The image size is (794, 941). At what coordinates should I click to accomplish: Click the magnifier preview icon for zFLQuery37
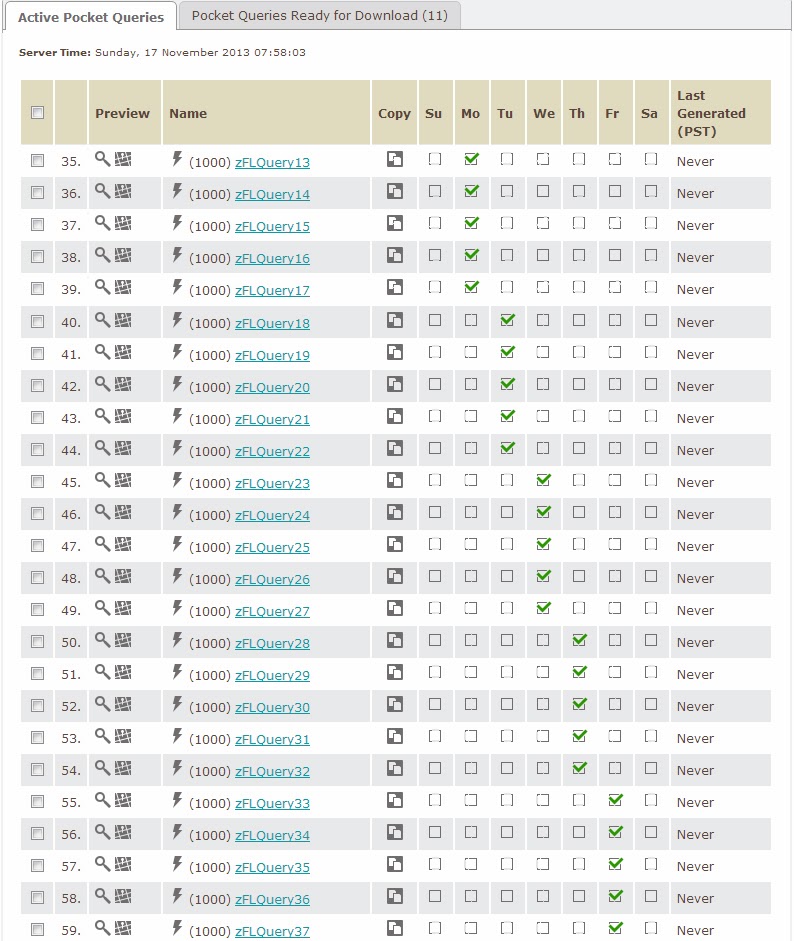point(102,928)
